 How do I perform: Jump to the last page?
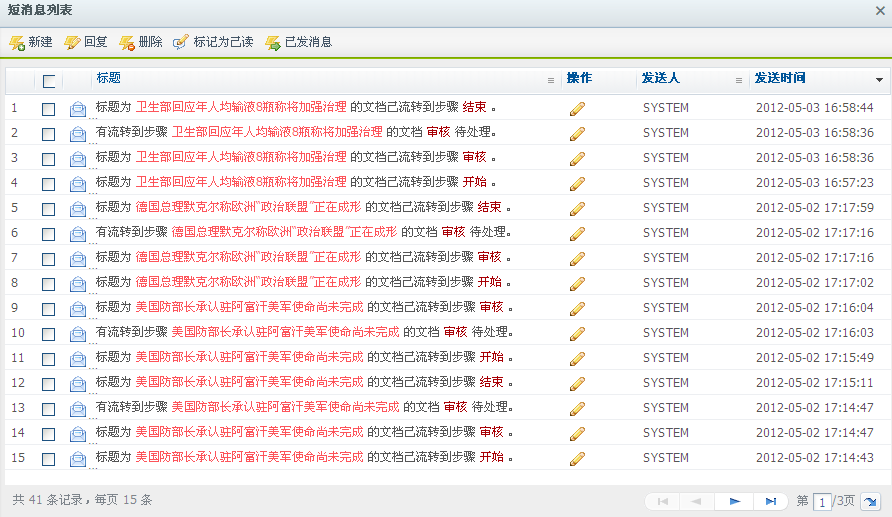770,501
